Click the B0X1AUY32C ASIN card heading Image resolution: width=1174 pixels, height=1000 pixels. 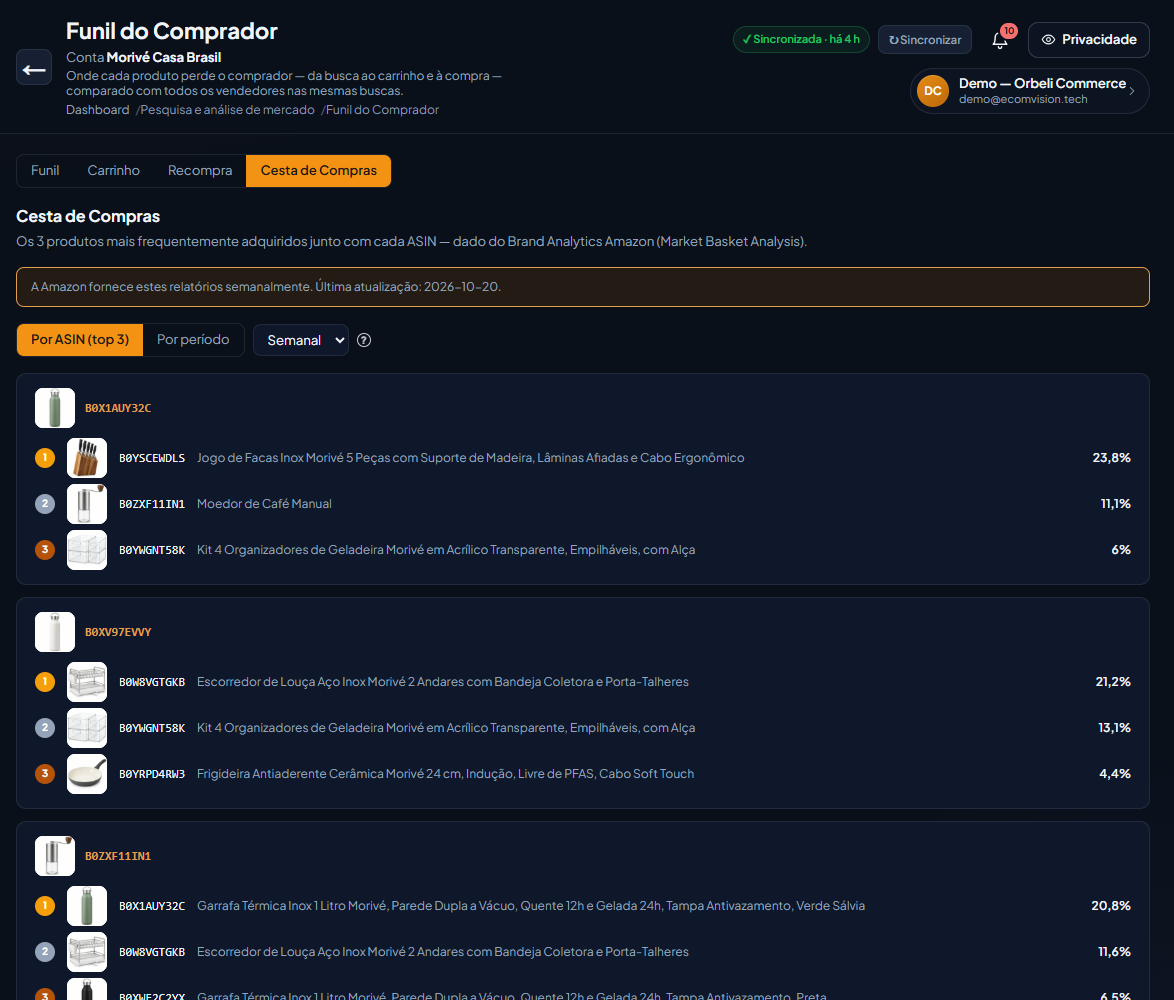[118, 408]
